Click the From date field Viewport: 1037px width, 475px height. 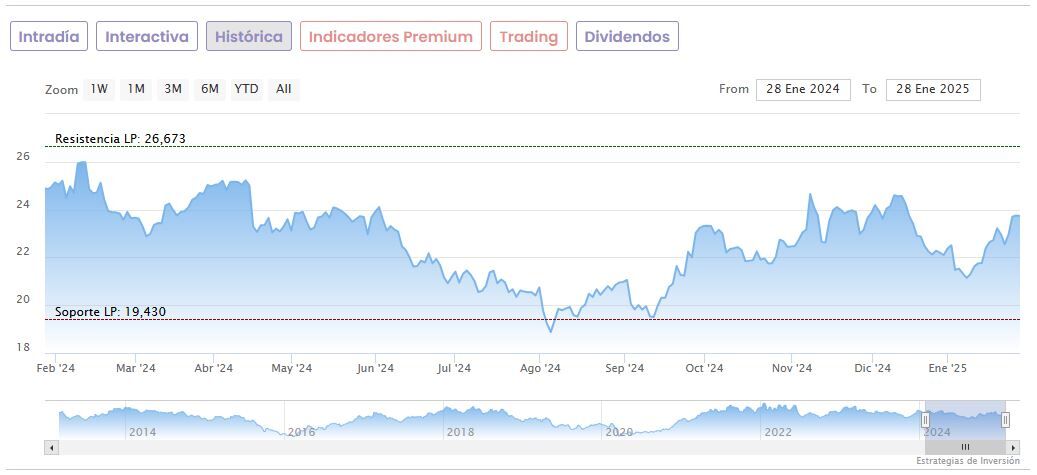click(x=803, y=89)
